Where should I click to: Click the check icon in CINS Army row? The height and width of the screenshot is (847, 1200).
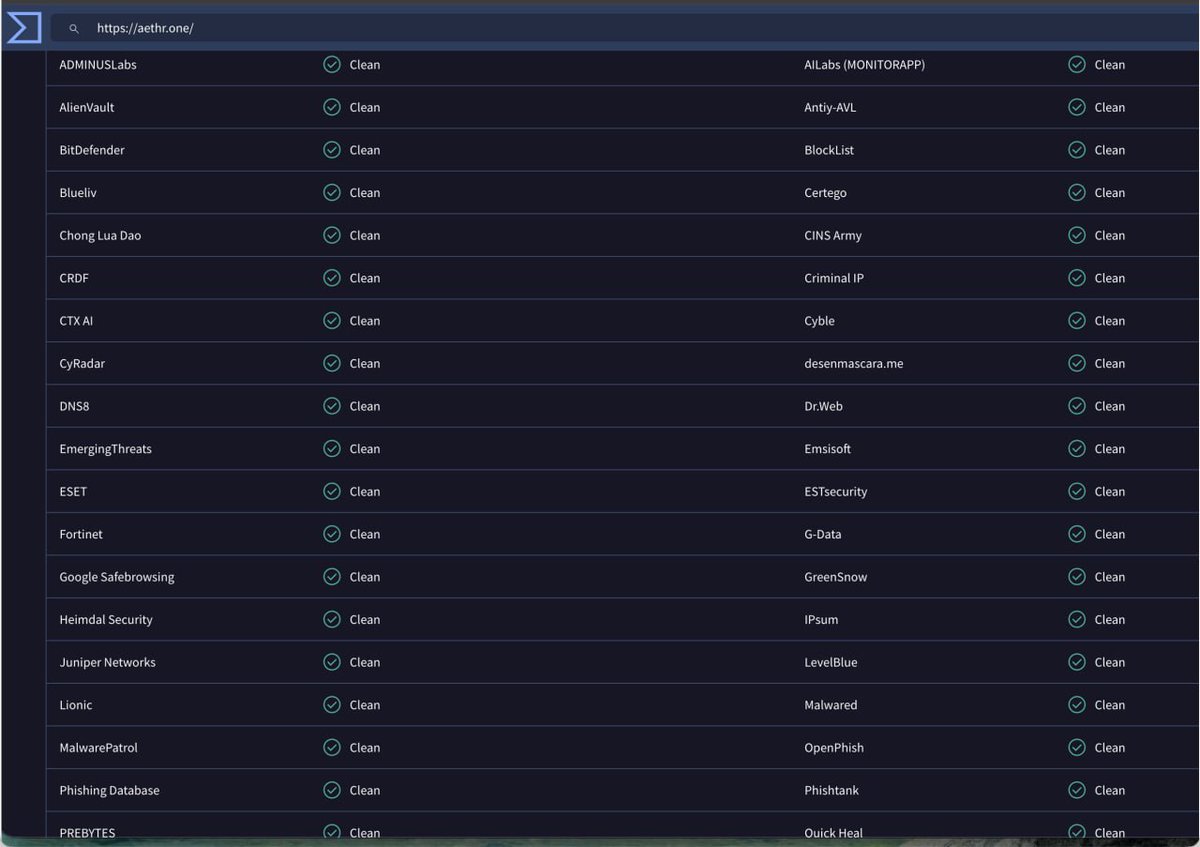pyautogui.click(x=1077, y=235)
